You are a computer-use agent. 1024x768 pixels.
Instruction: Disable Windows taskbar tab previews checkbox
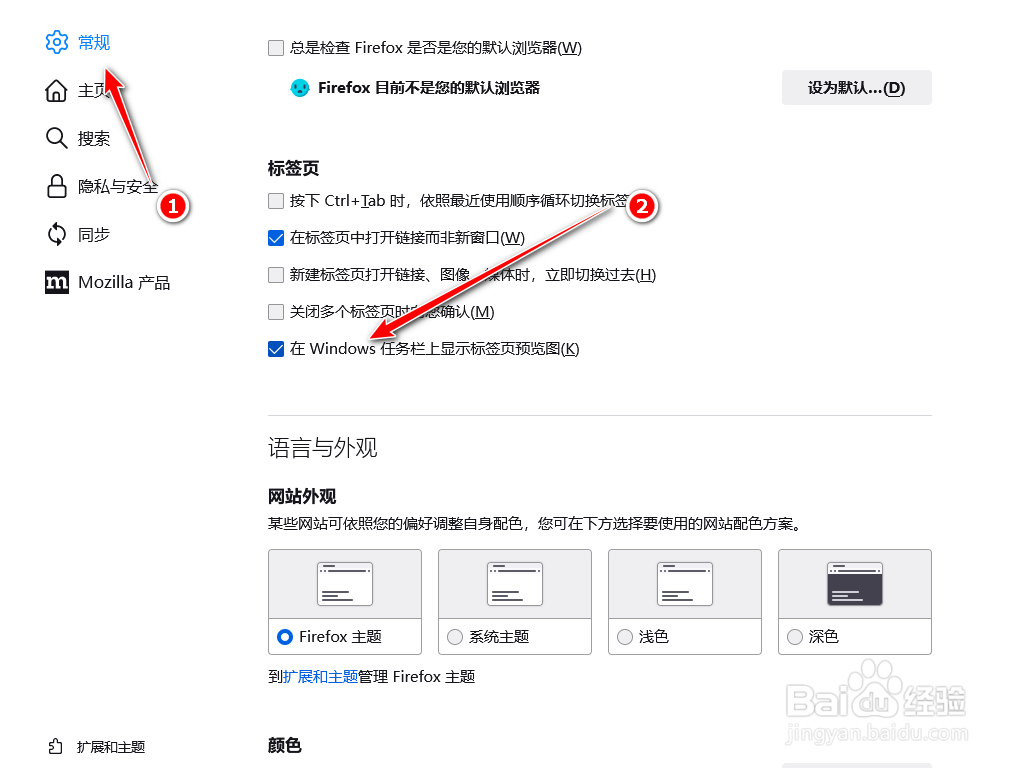click(x=276, y=349)
